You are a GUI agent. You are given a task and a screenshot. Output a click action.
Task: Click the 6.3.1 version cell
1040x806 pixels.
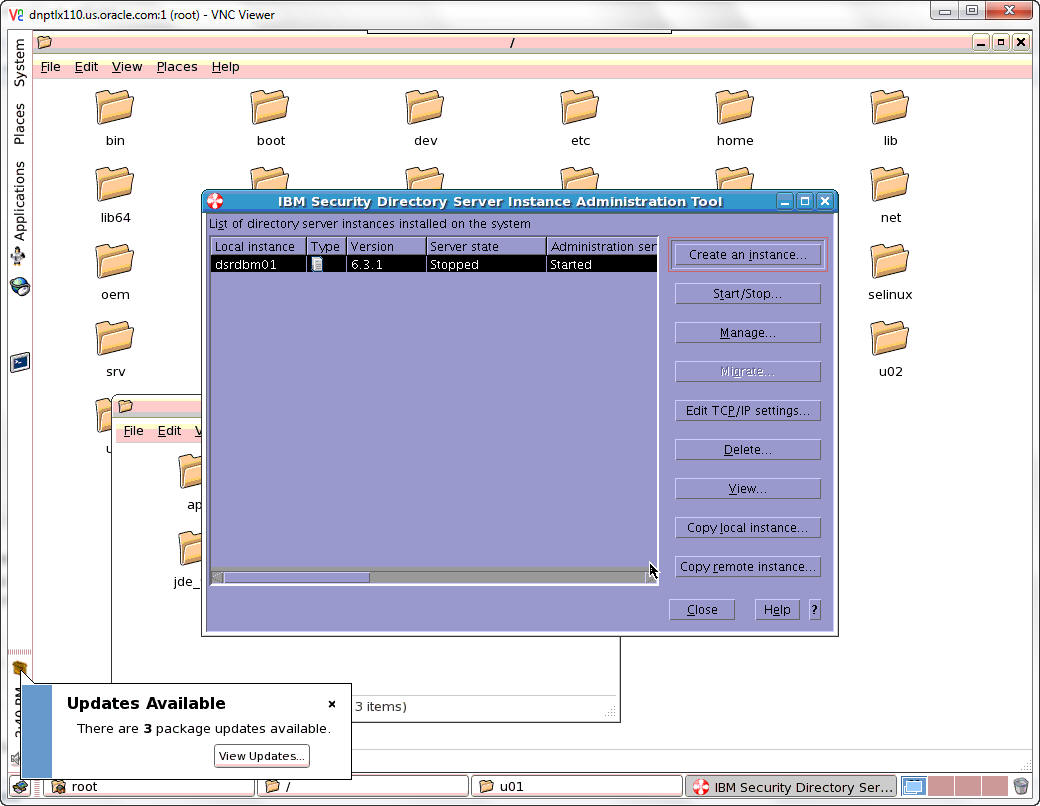(386, 264)
